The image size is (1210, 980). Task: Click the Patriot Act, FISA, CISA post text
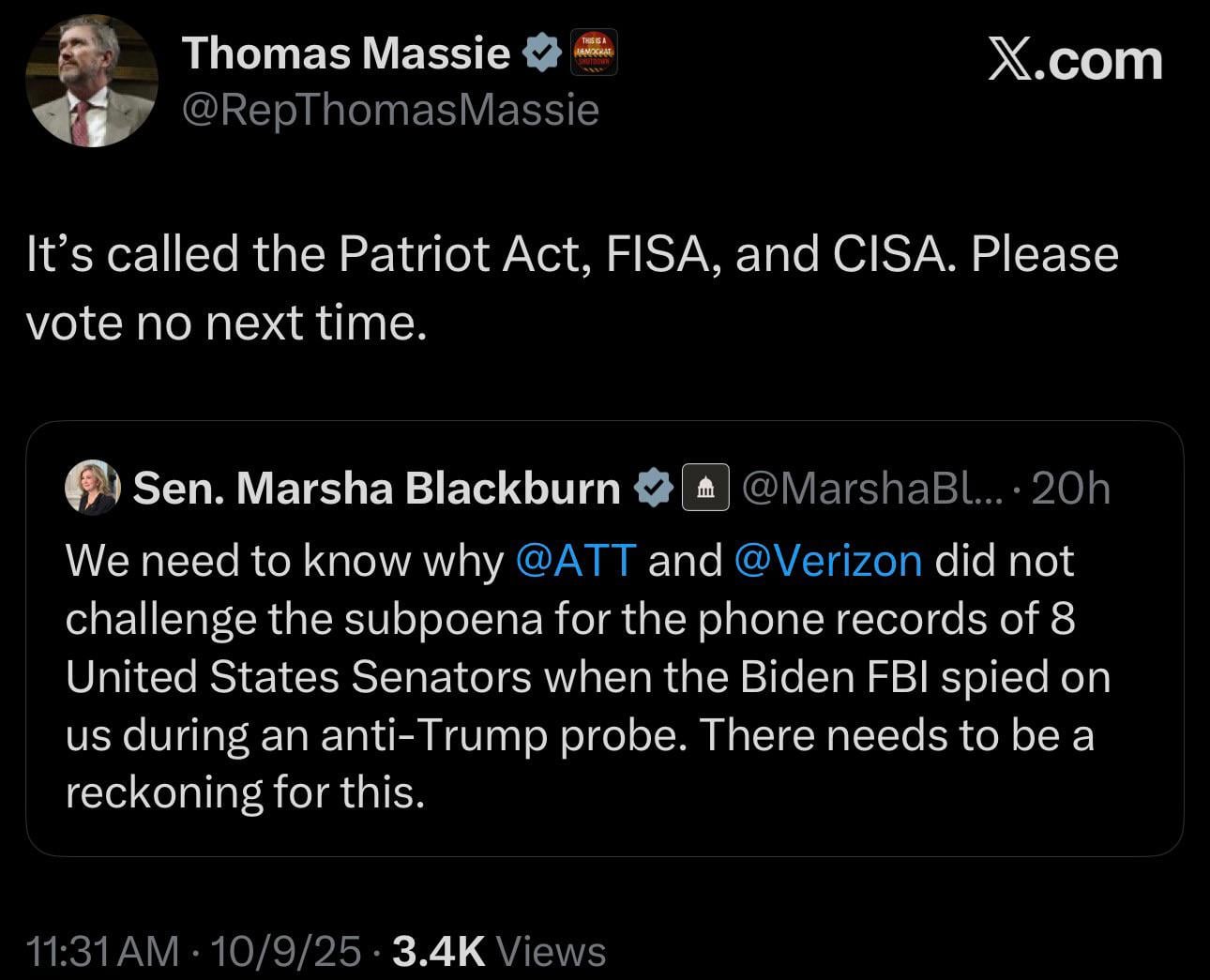pyautogui.click(x=572, y=288)
